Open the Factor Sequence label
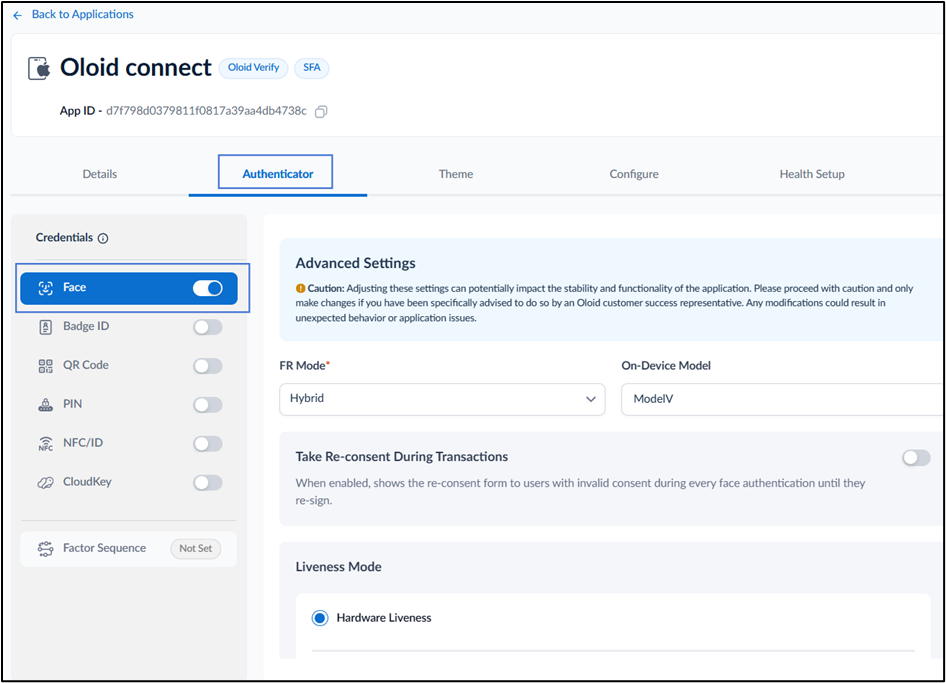The image size is (946, 683). pyautogui.click(x=104, y=548)
